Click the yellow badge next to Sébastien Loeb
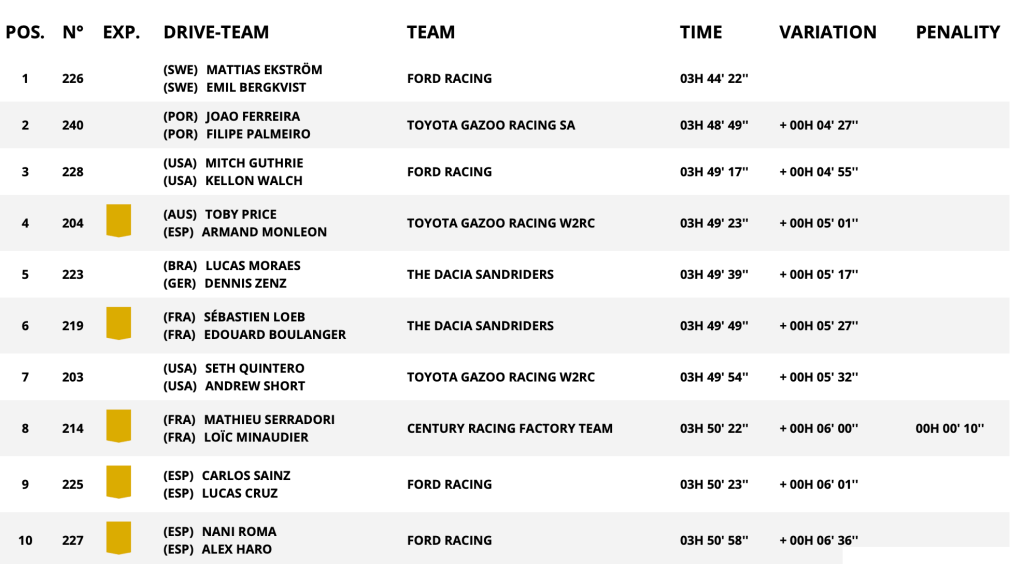Screen dimensions: 1023x564 click(x=119, y=324)
